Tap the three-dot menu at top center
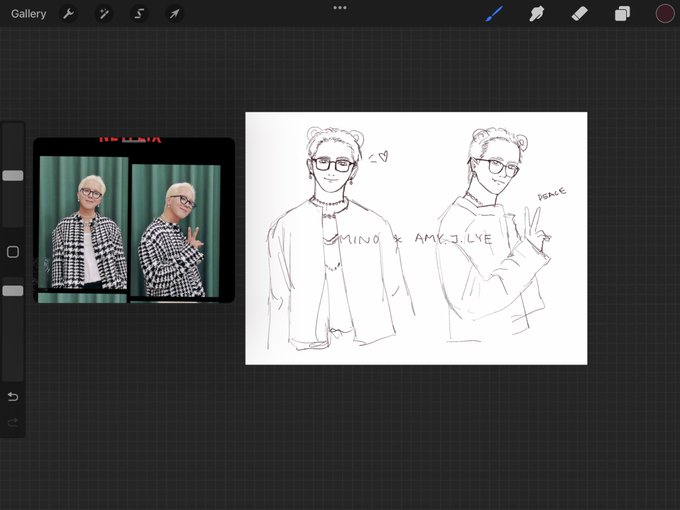Screen dimensions: 680x510 click(340, 8)
